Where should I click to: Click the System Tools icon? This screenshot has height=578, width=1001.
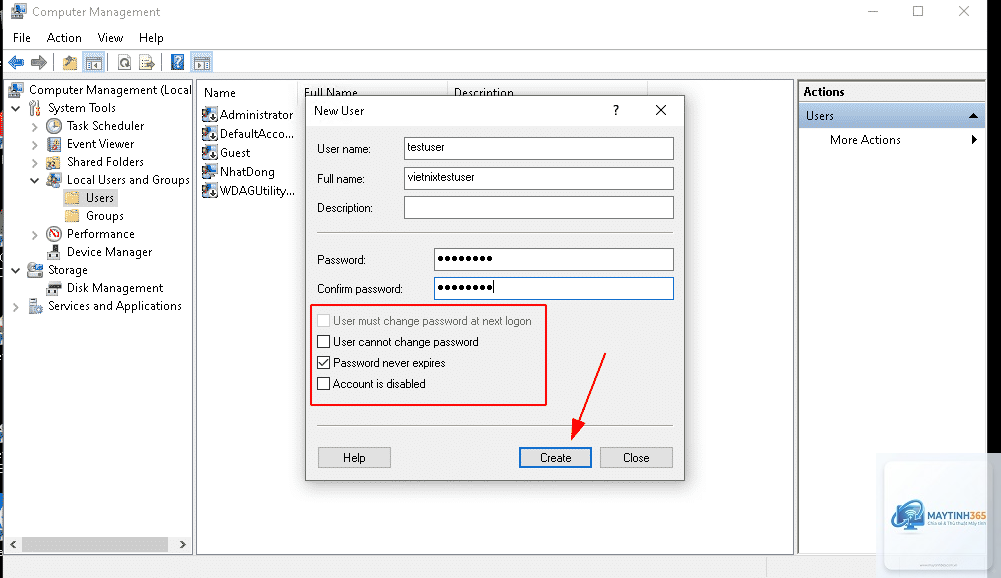pos(35,108)
